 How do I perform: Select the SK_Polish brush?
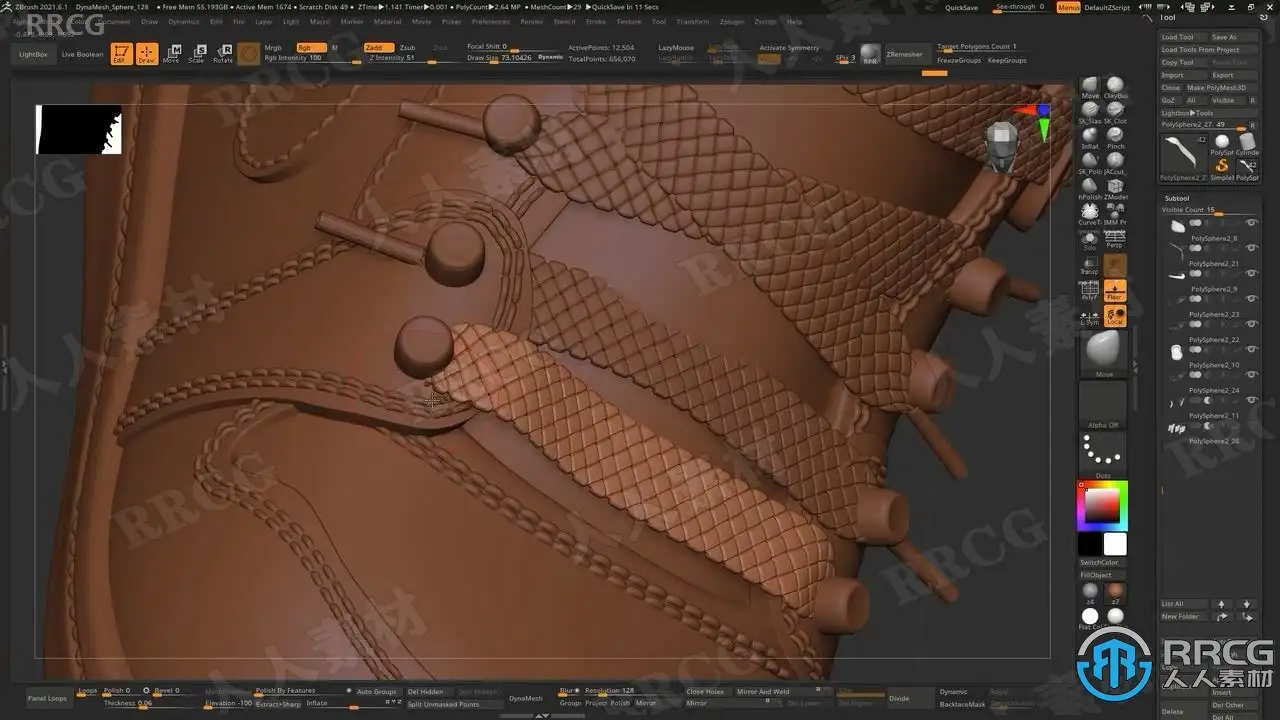pos(1090,163)
